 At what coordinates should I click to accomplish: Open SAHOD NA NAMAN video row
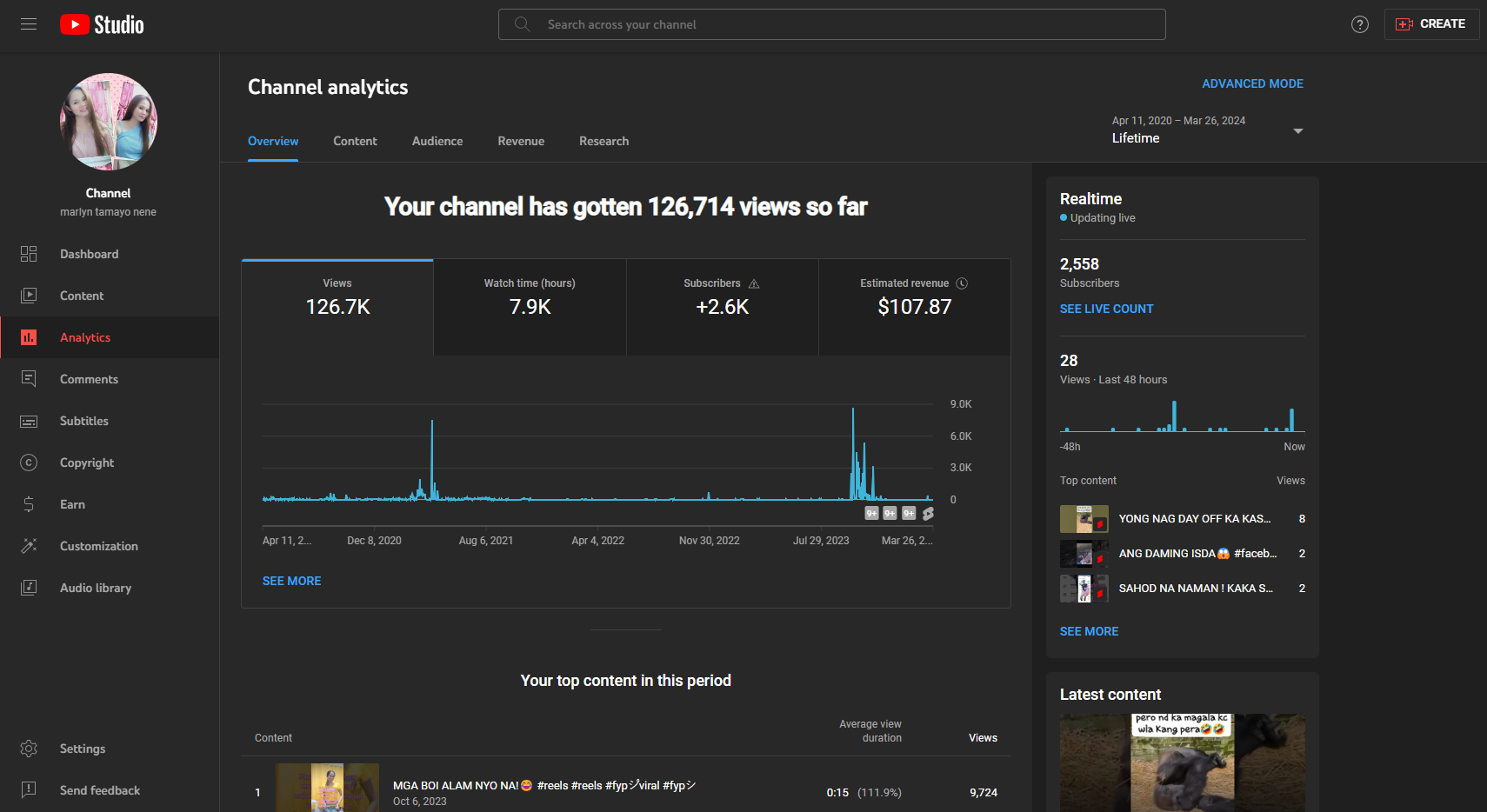(1183, 589)
